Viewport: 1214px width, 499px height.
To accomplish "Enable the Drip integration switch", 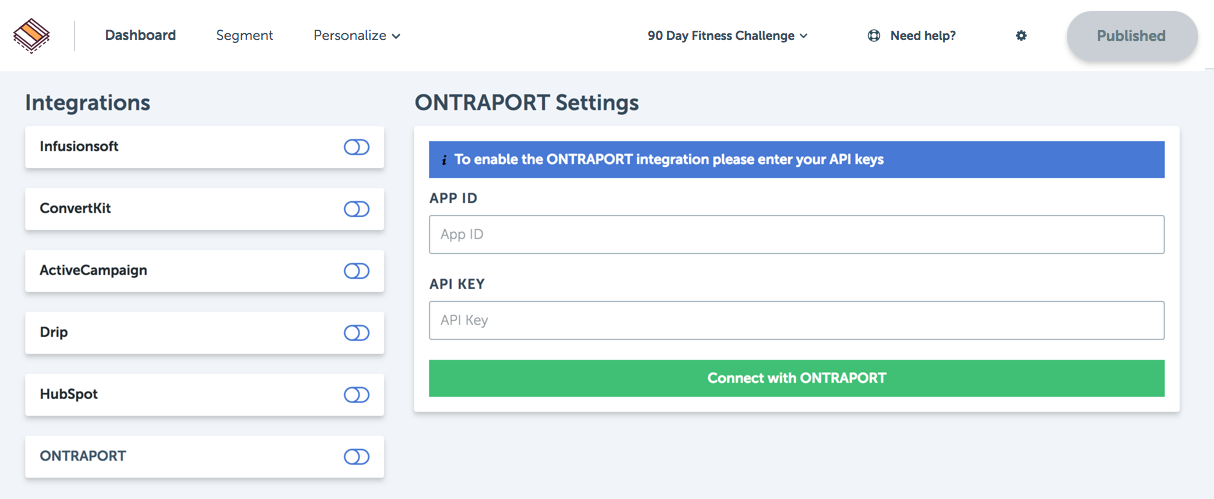I will (x=357, y=333).
